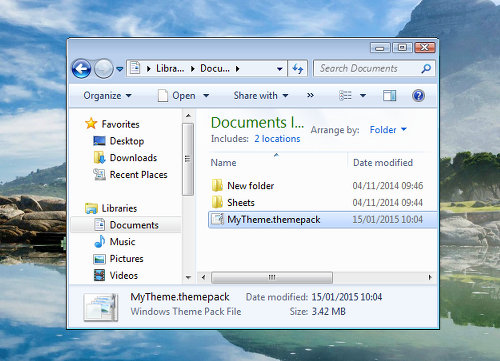Image resolution: width=500 pixels, height=361 pixels.
Task: Click the Favorites star icon
Action: (x=91, y=123)
